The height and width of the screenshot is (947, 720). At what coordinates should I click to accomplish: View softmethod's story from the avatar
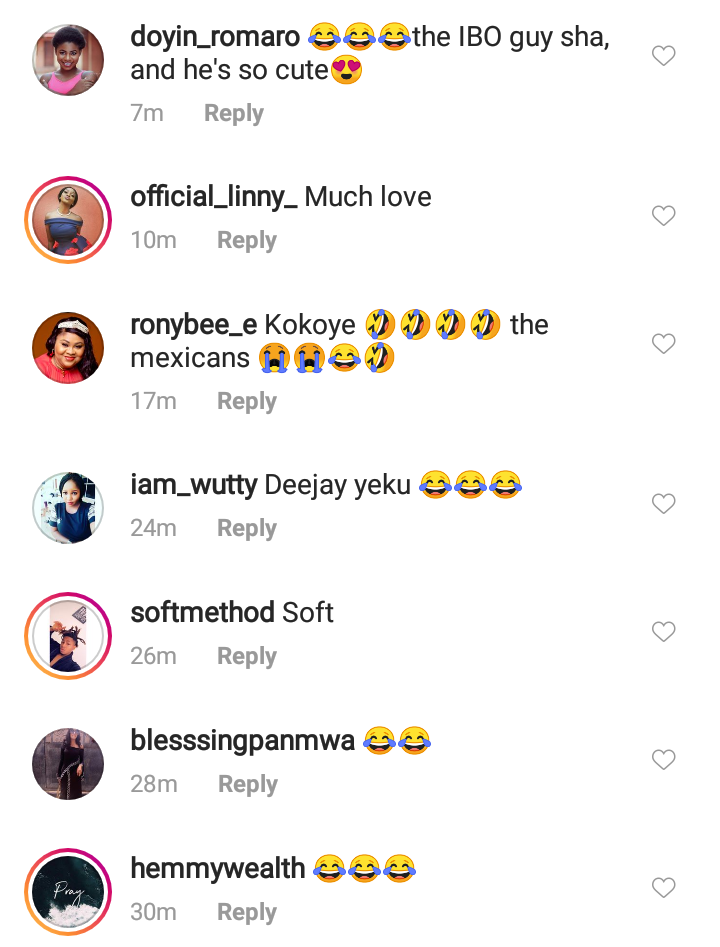(x=68, y=636)
